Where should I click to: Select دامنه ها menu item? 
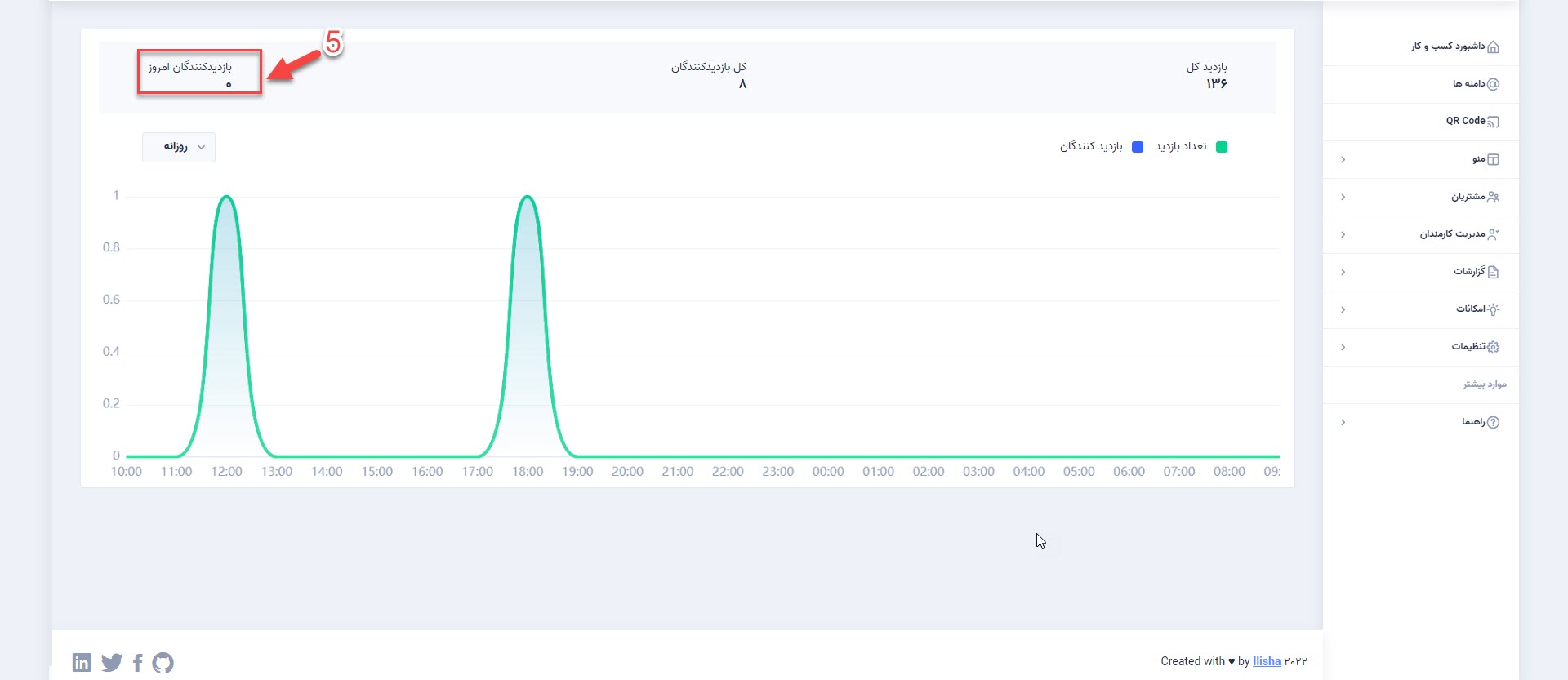coord(1468,84)
